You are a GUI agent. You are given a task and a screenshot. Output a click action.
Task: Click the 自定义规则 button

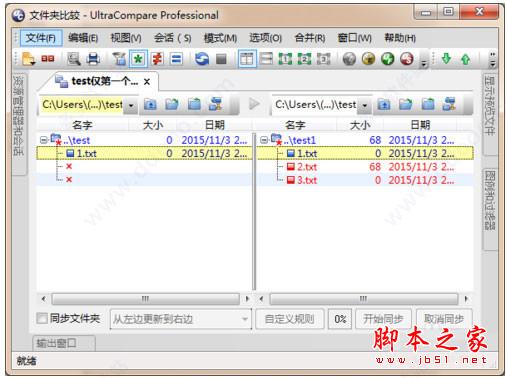(x=289, y=319)
